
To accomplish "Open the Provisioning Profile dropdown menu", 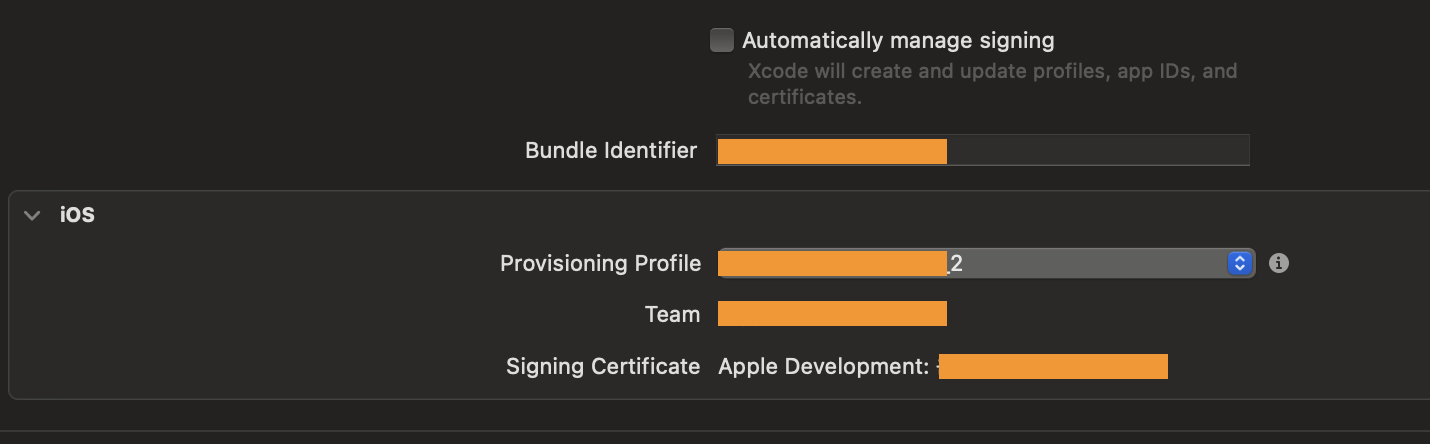I will pyautogui.click(x=1090, y=264).
